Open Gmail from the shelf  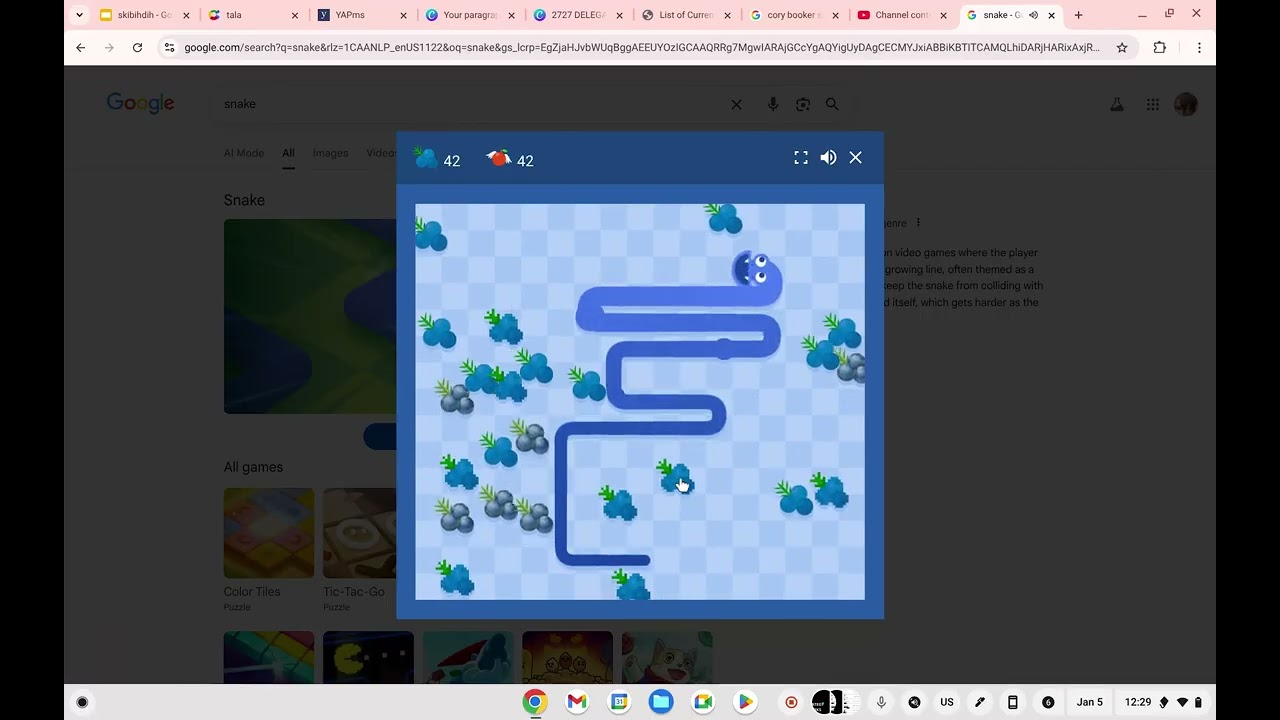[x=577, y=702]
